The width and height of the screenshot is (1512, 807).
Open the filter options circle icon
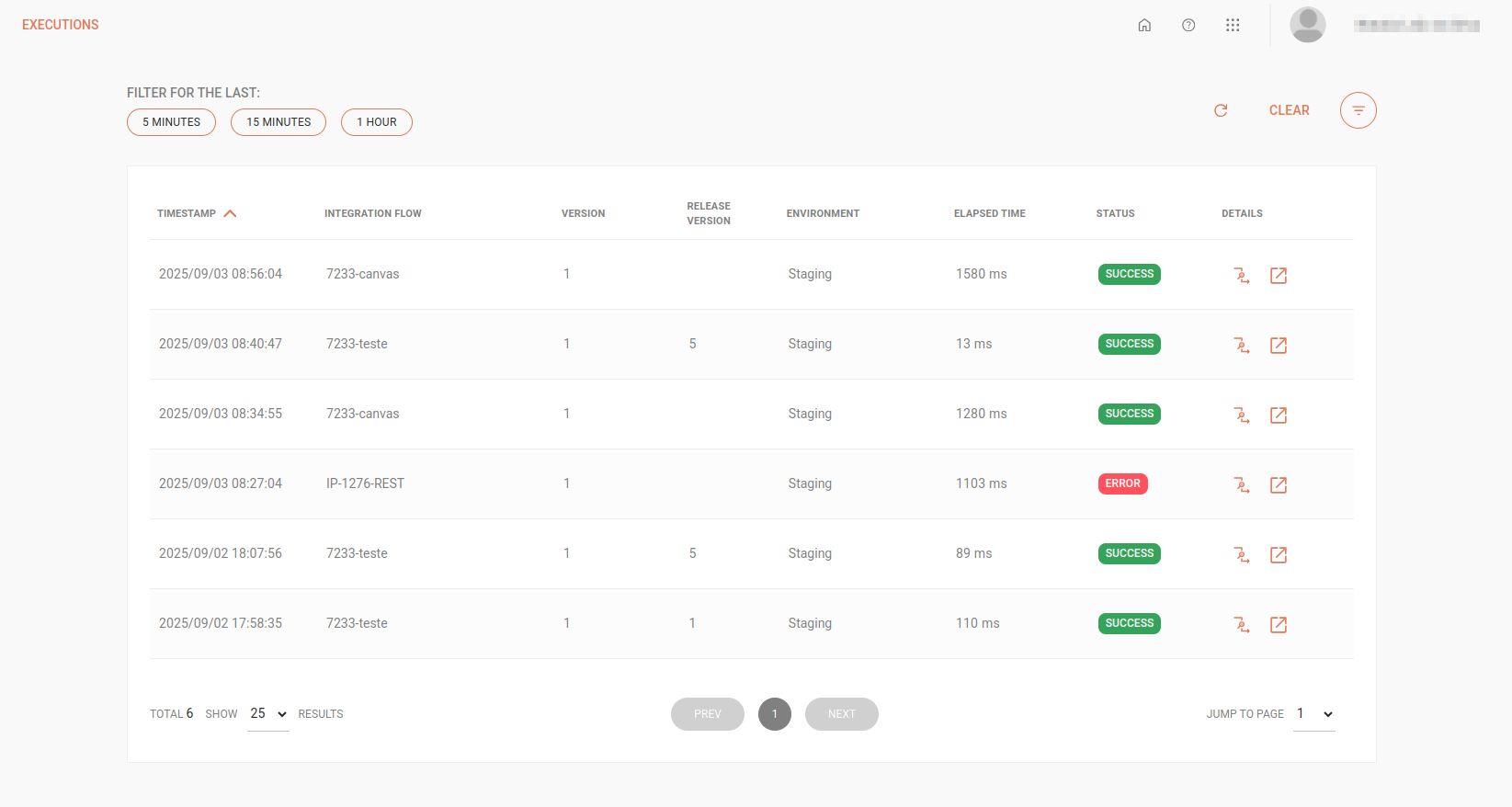1358,110
